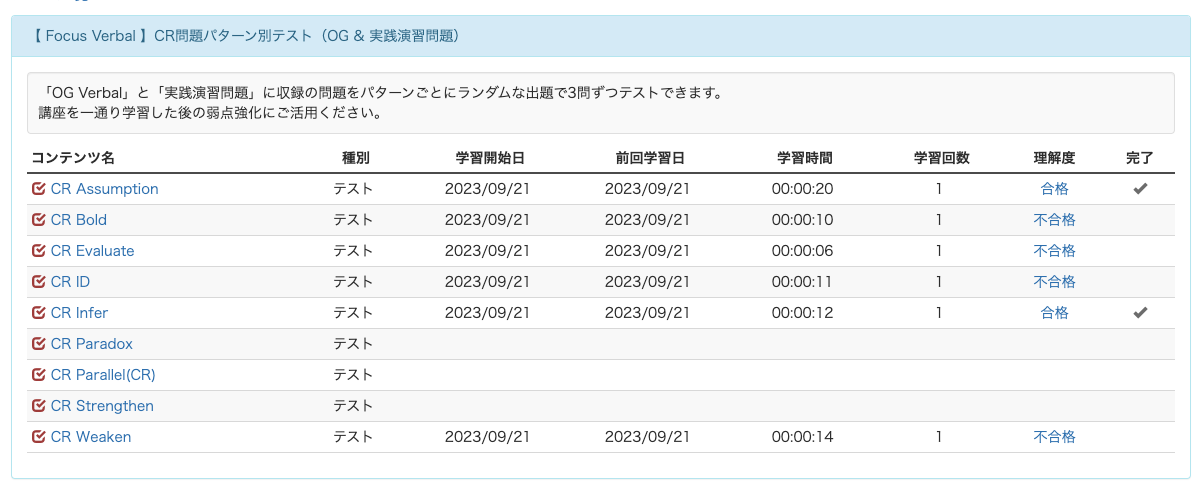Click the 理解度 column header
1199x494 pixels.
1054,158
